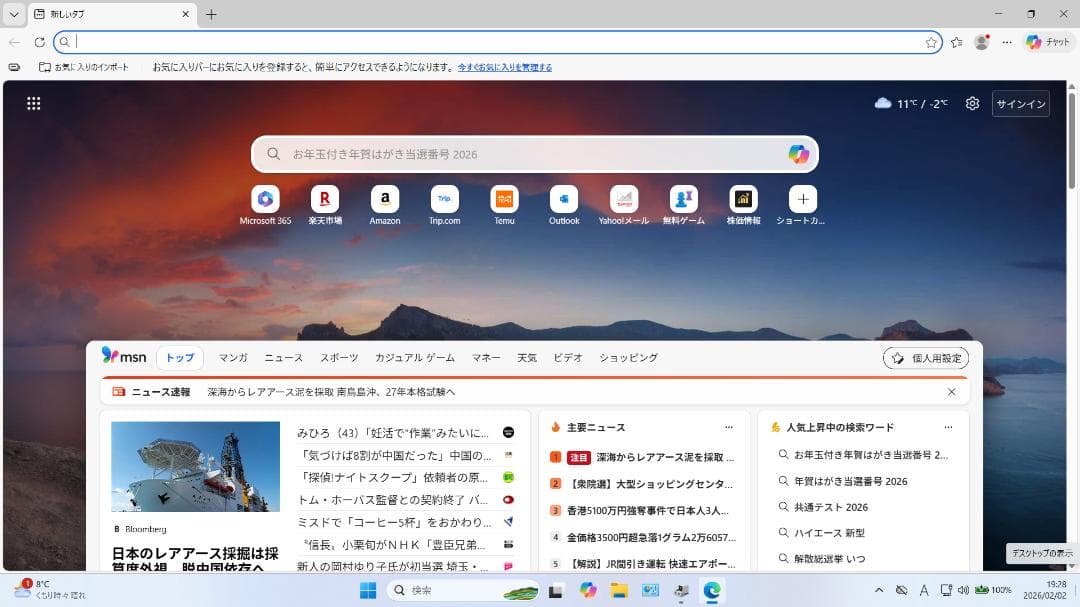Open the Outlook shortcut

click(x=563, y=199)
